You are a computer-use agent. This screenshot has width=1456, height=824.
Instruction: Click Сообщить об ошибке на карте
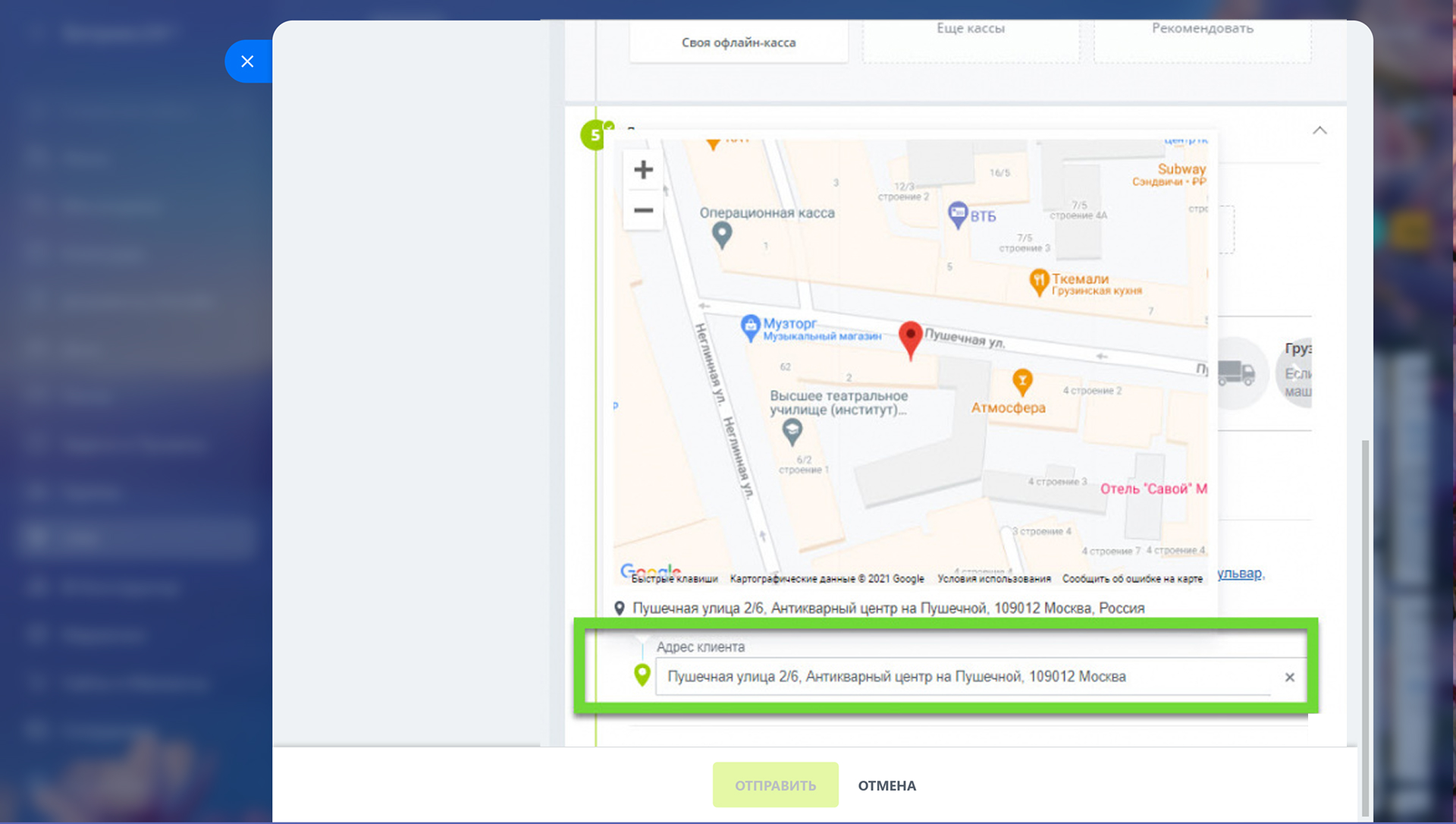pos(1132,579)
